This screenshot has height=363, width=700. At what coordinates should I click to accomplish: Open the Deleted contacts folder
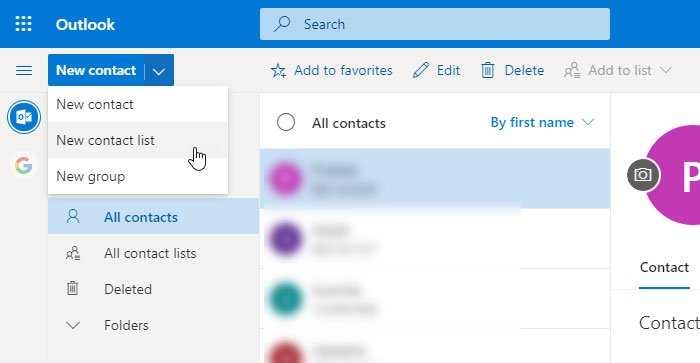coord(153,289)
